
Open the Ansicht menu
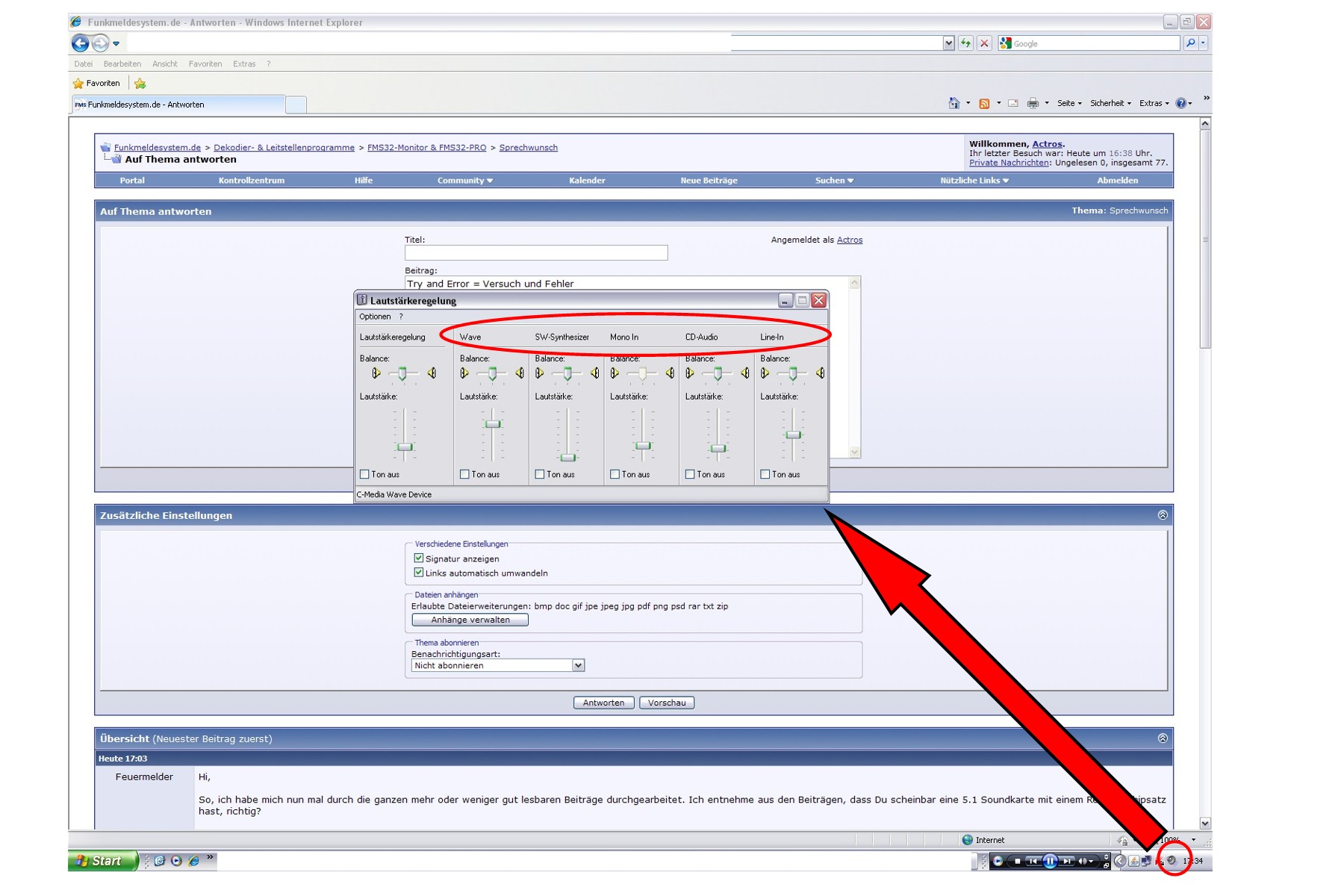164,64
